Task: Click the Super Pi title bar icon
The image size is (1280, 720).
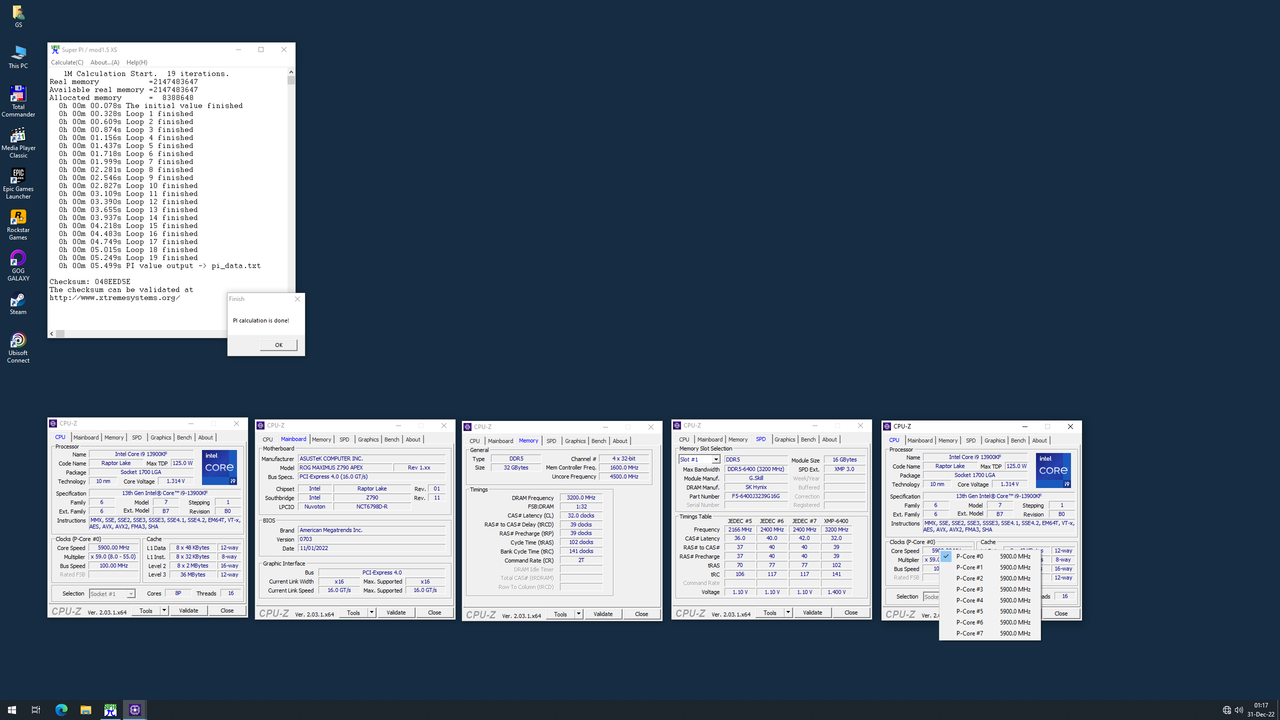Action: click(55, 49)
